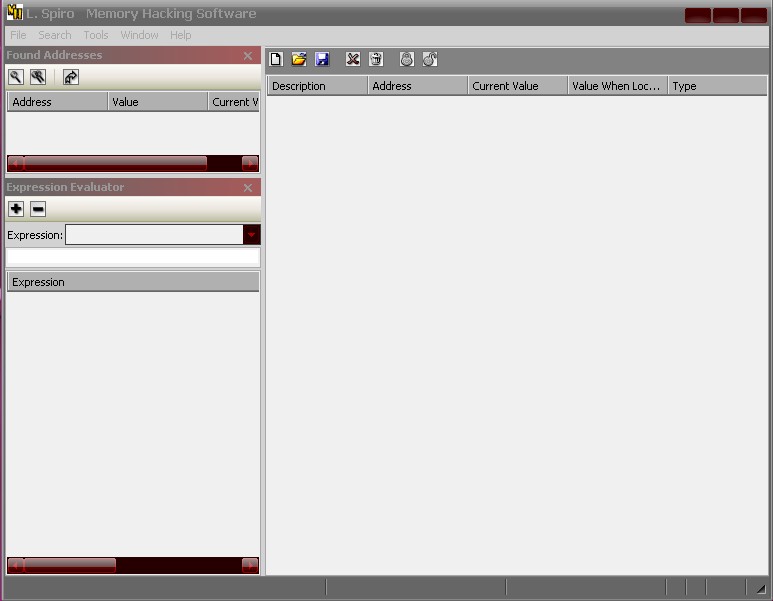Start a new search in Found Addresses
The width and height of the screenshot is (773, 601).
click(16, 77)
